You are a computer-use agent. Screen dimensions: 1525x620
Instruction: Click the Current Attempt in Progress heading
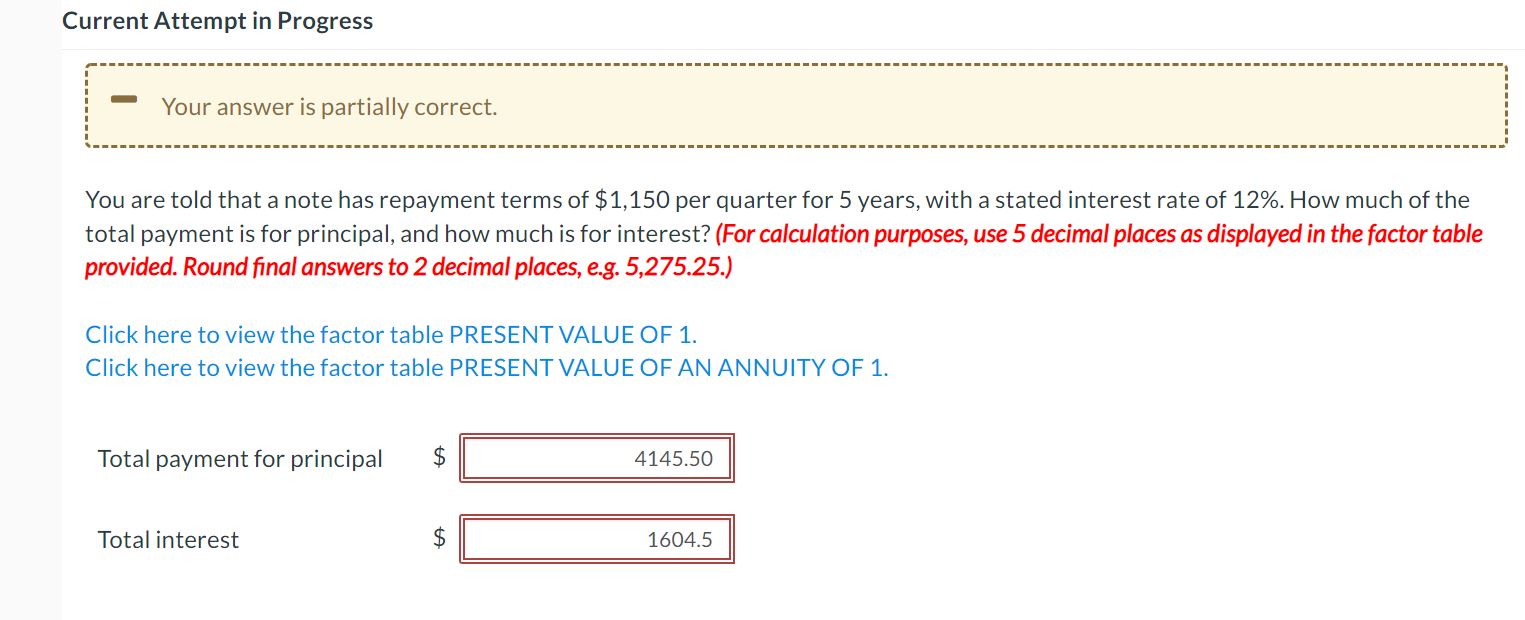(x=217, y=20)
